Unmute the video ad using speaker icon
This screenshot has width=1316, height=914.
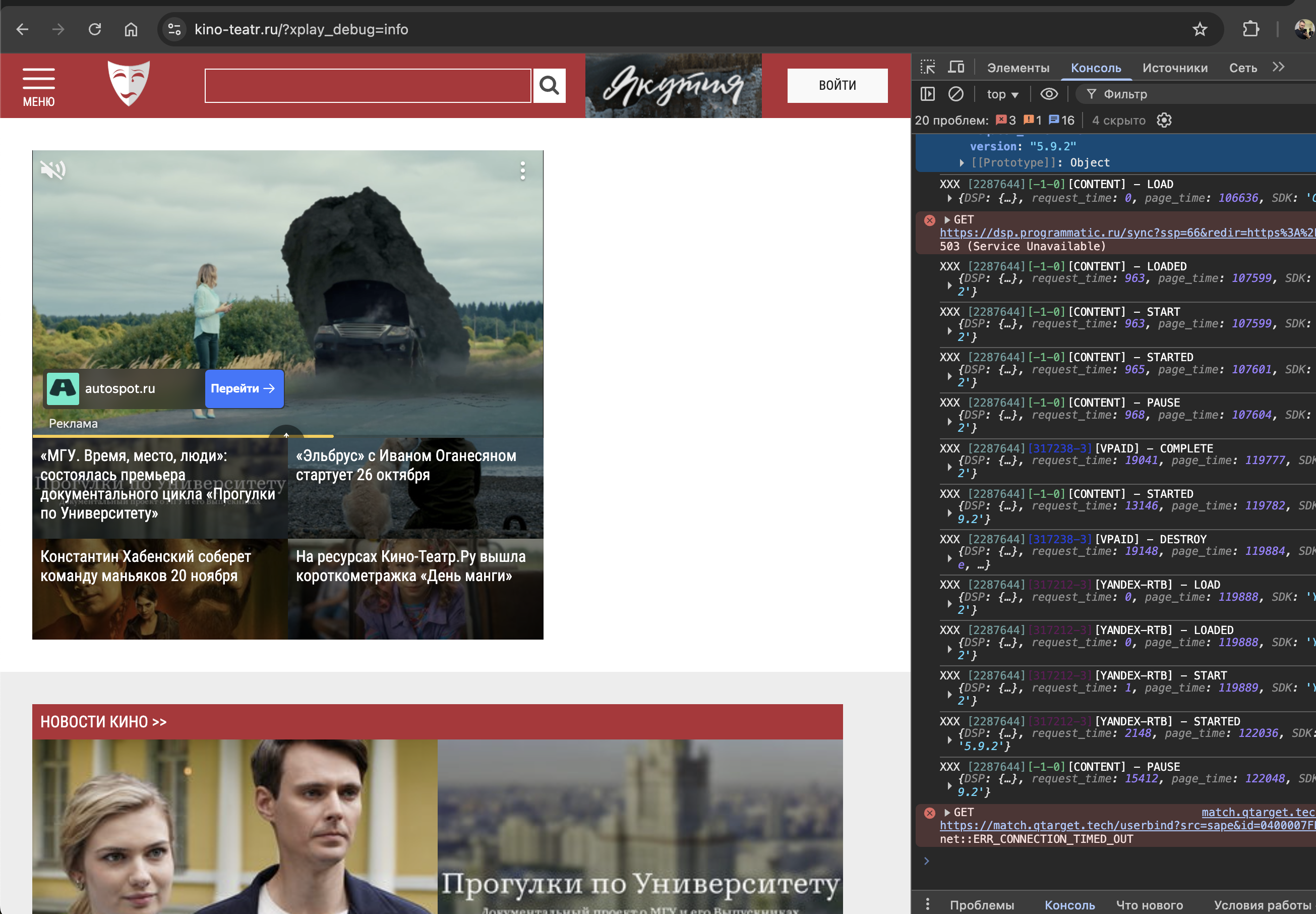(x=52, y=169)
